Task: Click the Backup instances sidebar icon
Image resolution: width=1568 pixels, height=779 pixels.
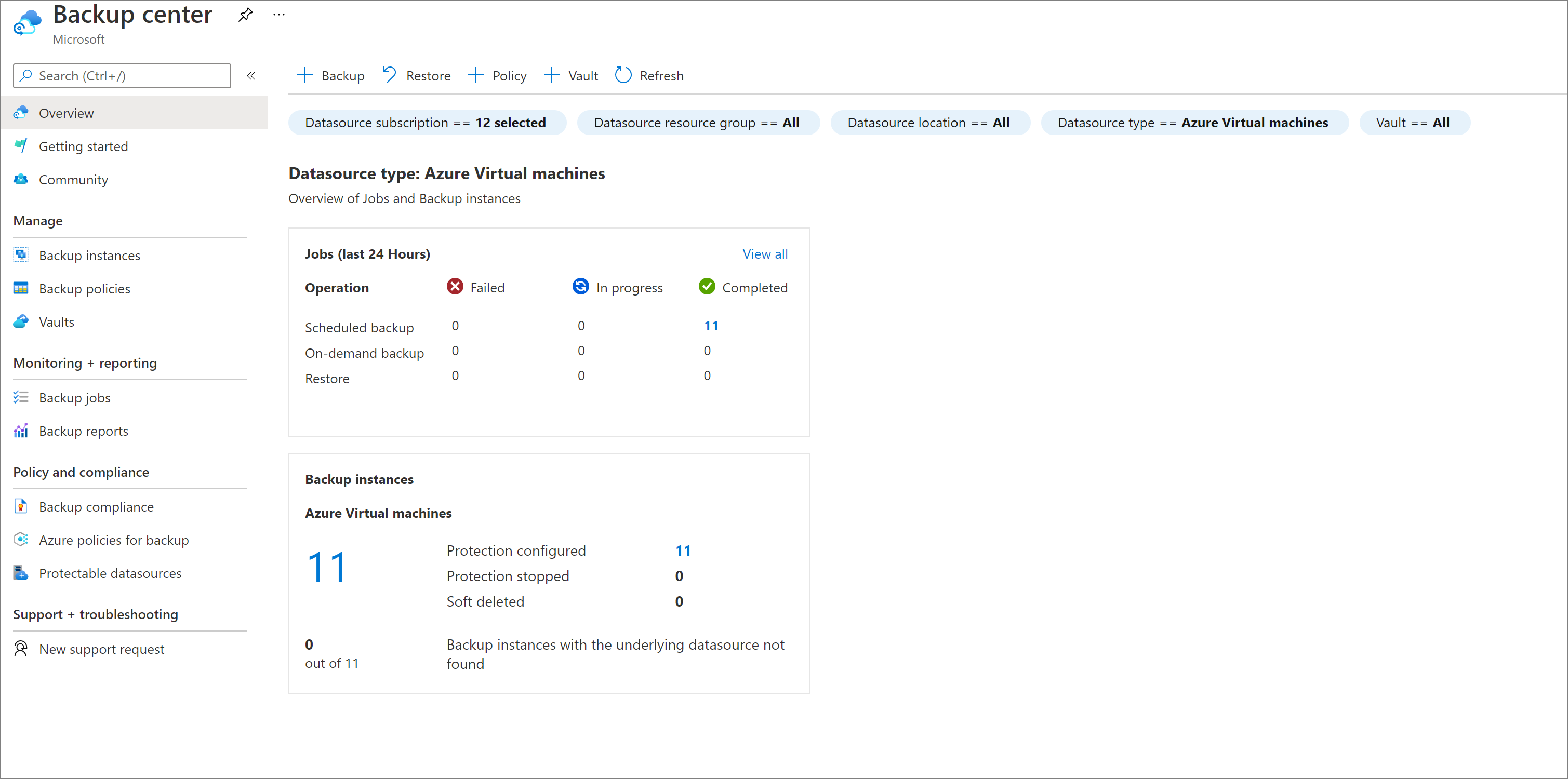Action: pyautogui.click(x=20, y=254)
